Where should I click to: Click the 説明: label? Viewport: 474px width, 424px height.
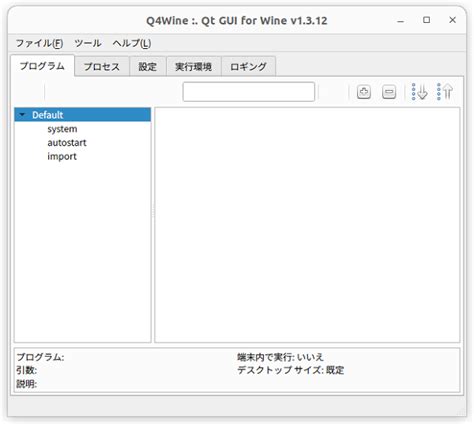[27, 384]
